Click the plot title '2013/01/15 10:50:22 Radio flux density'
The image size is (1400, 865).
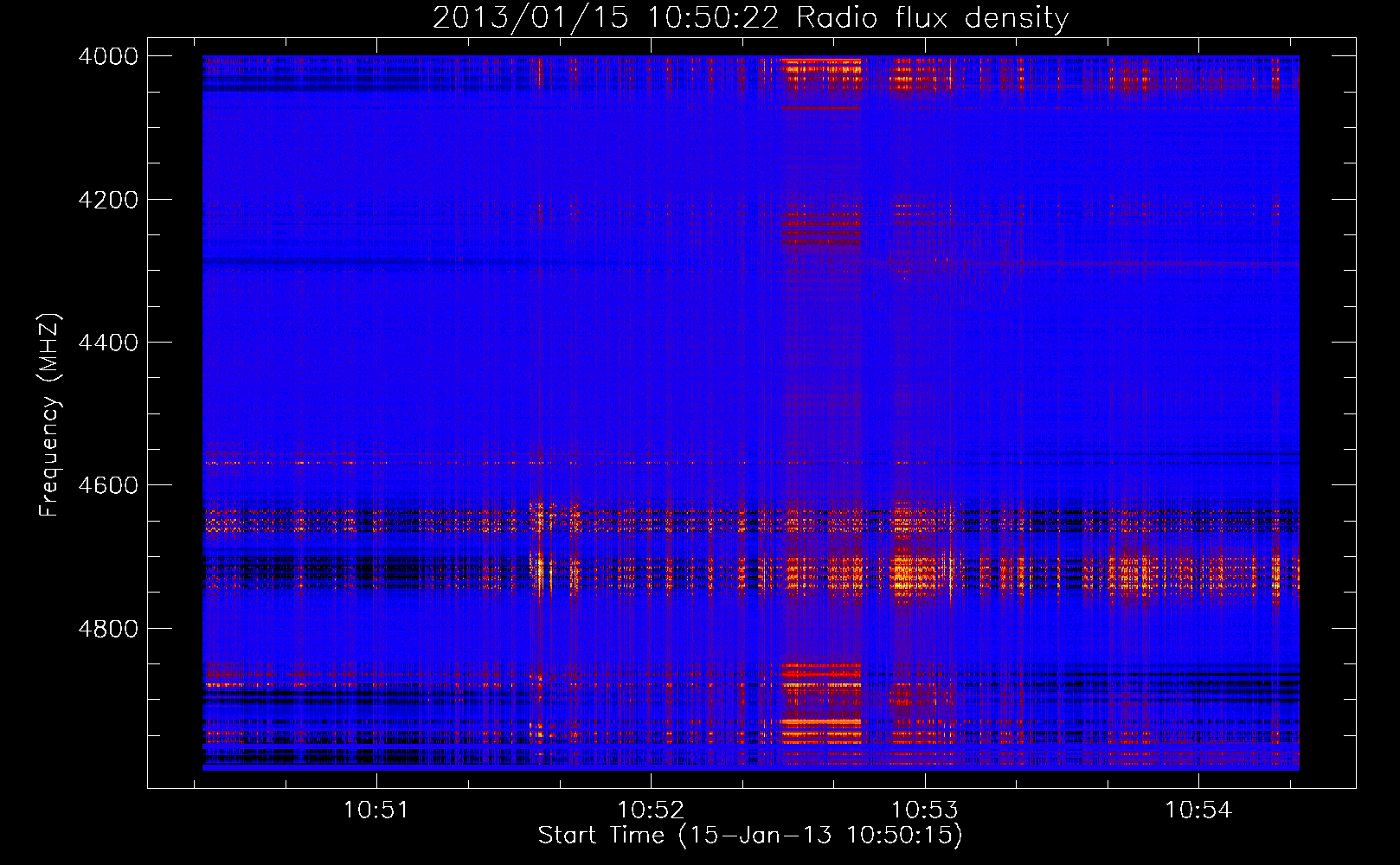click(x=750, y=18)
